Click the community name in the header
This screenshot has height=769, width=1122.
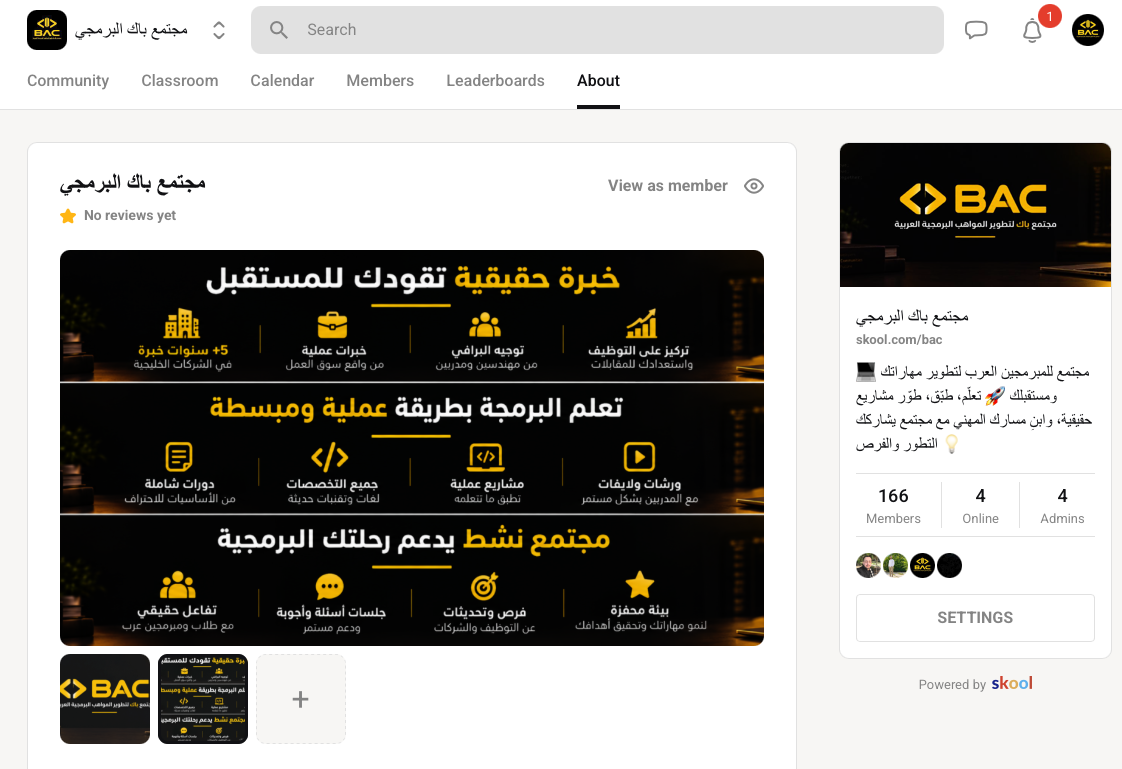coord(131,30)
